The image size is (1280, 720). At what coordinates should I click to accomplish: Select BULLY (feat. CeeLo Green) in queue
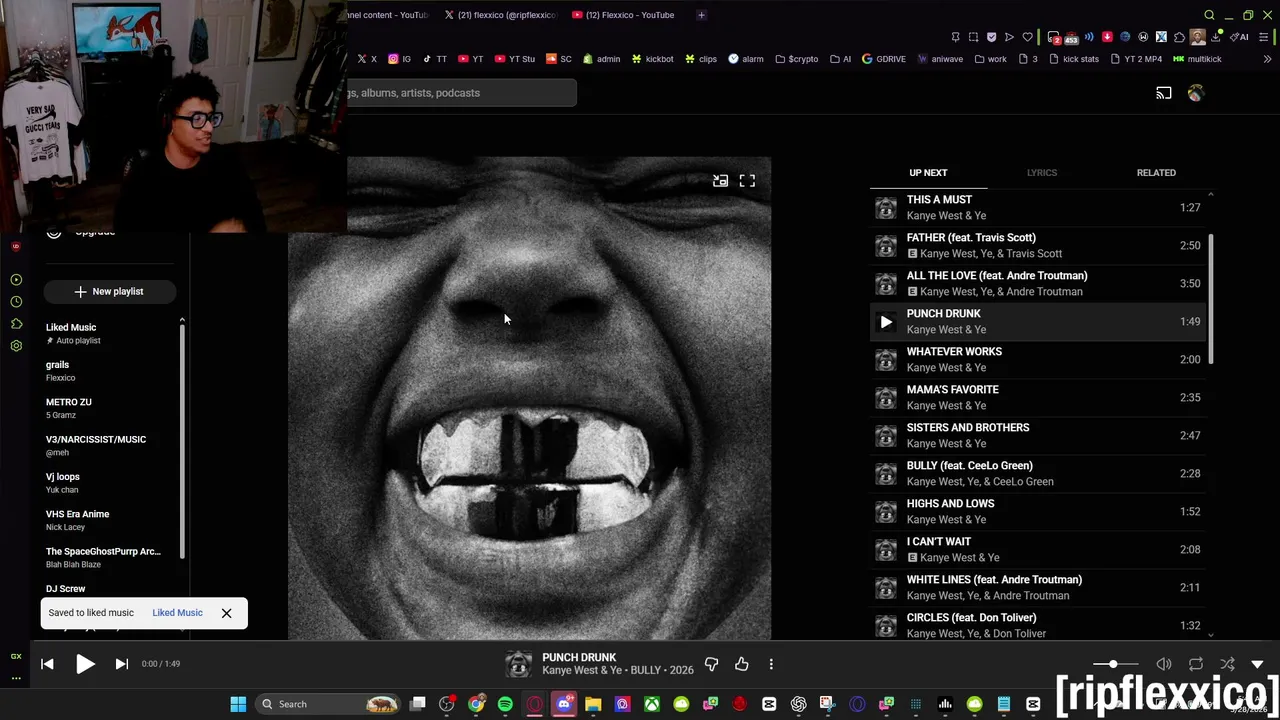(1036, 474)
